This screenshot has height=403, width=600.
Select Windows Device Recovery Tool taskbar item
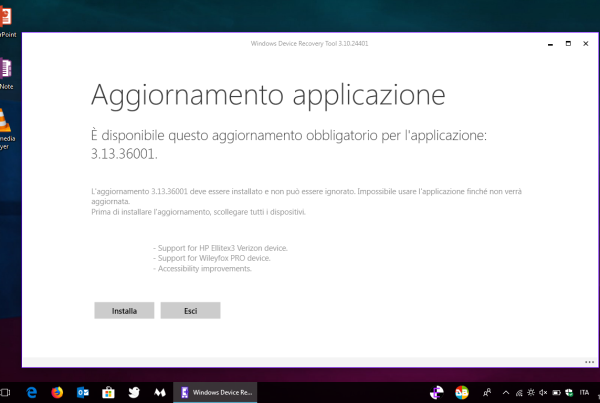point(217,392)
